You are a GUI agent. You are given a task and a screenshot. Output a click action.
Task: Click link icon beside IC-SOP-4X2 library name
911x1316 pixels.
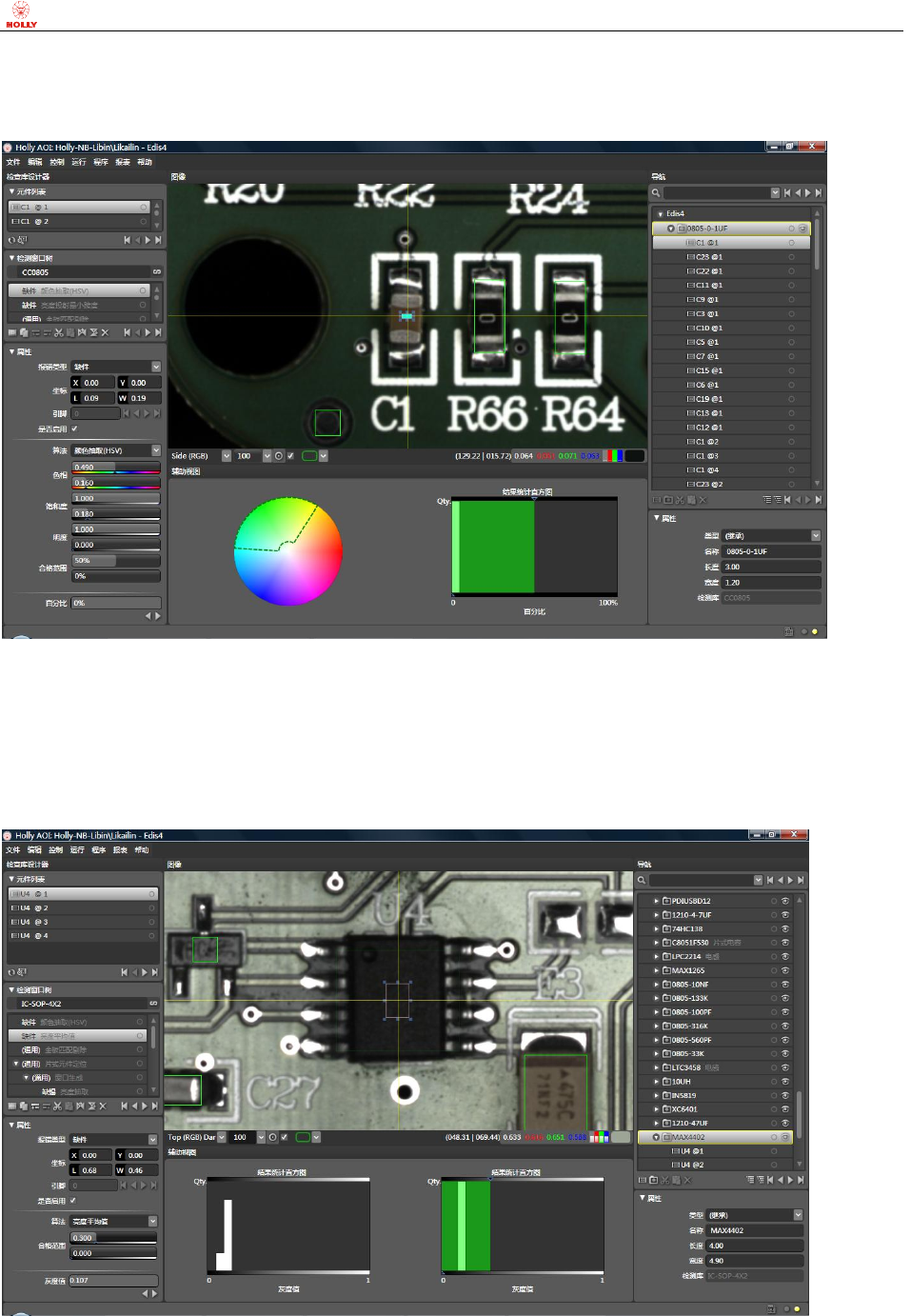click(x=153, y=1004)
